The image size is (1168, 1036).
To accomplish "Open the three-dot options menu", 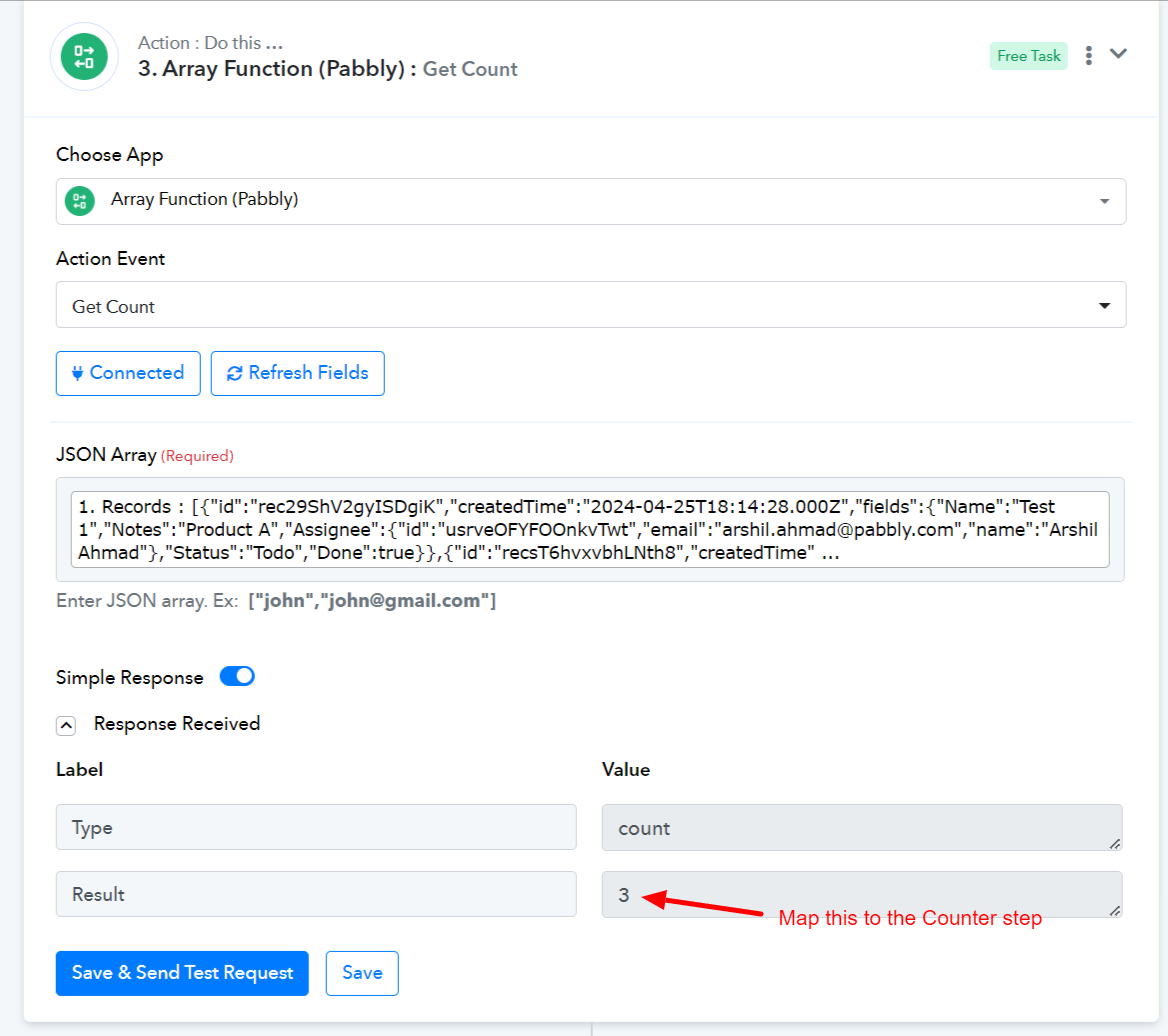I will [x=1088, y=56].
